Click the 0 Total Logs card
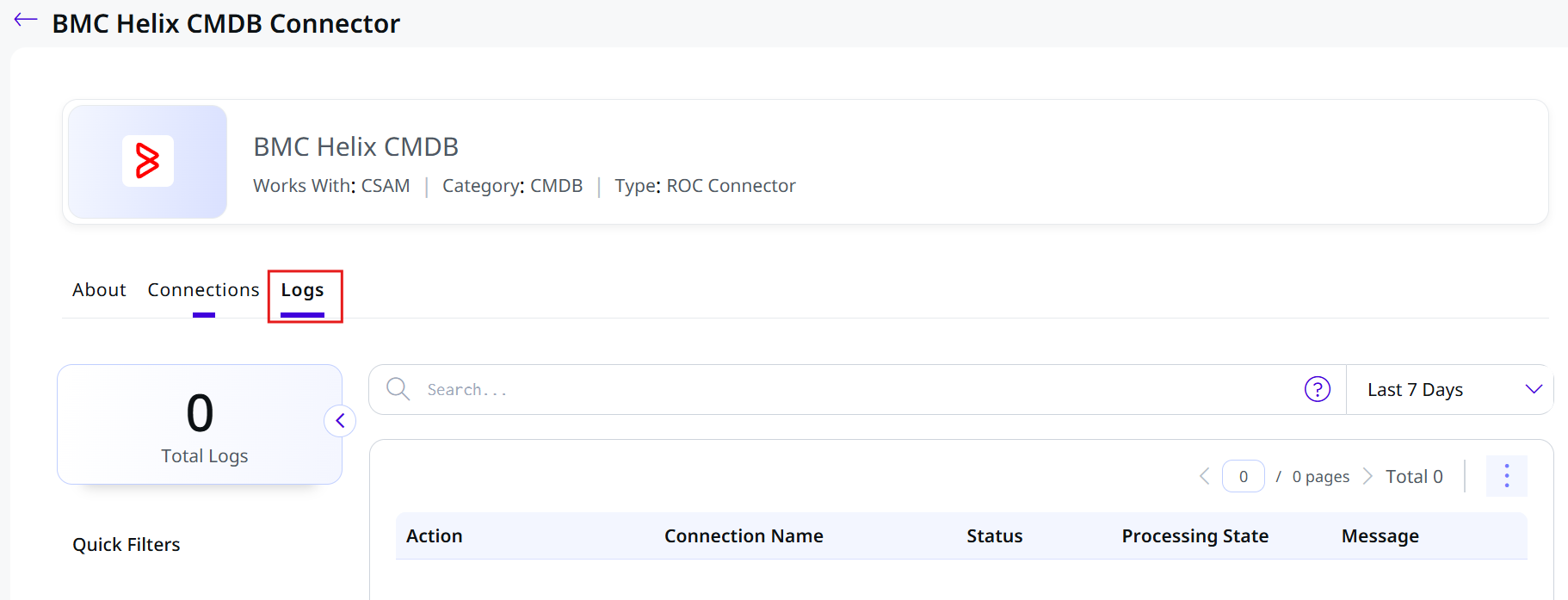Screen dimensions: 1568x600 click(x=200, y=424)
